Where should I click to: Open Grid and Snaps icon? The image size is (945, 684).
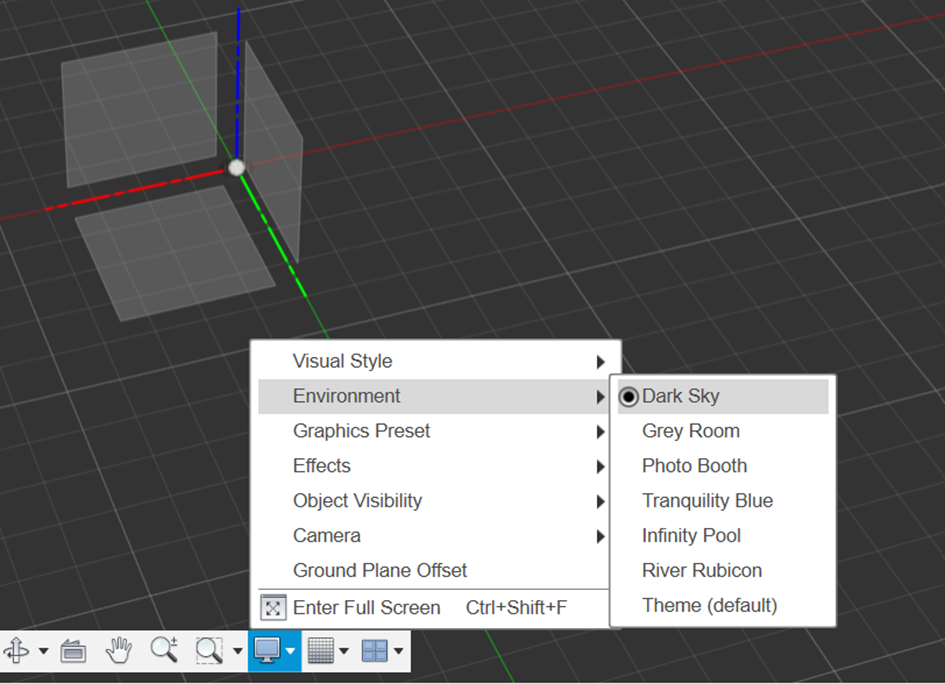pyautogui.click(x=321, y=651)
